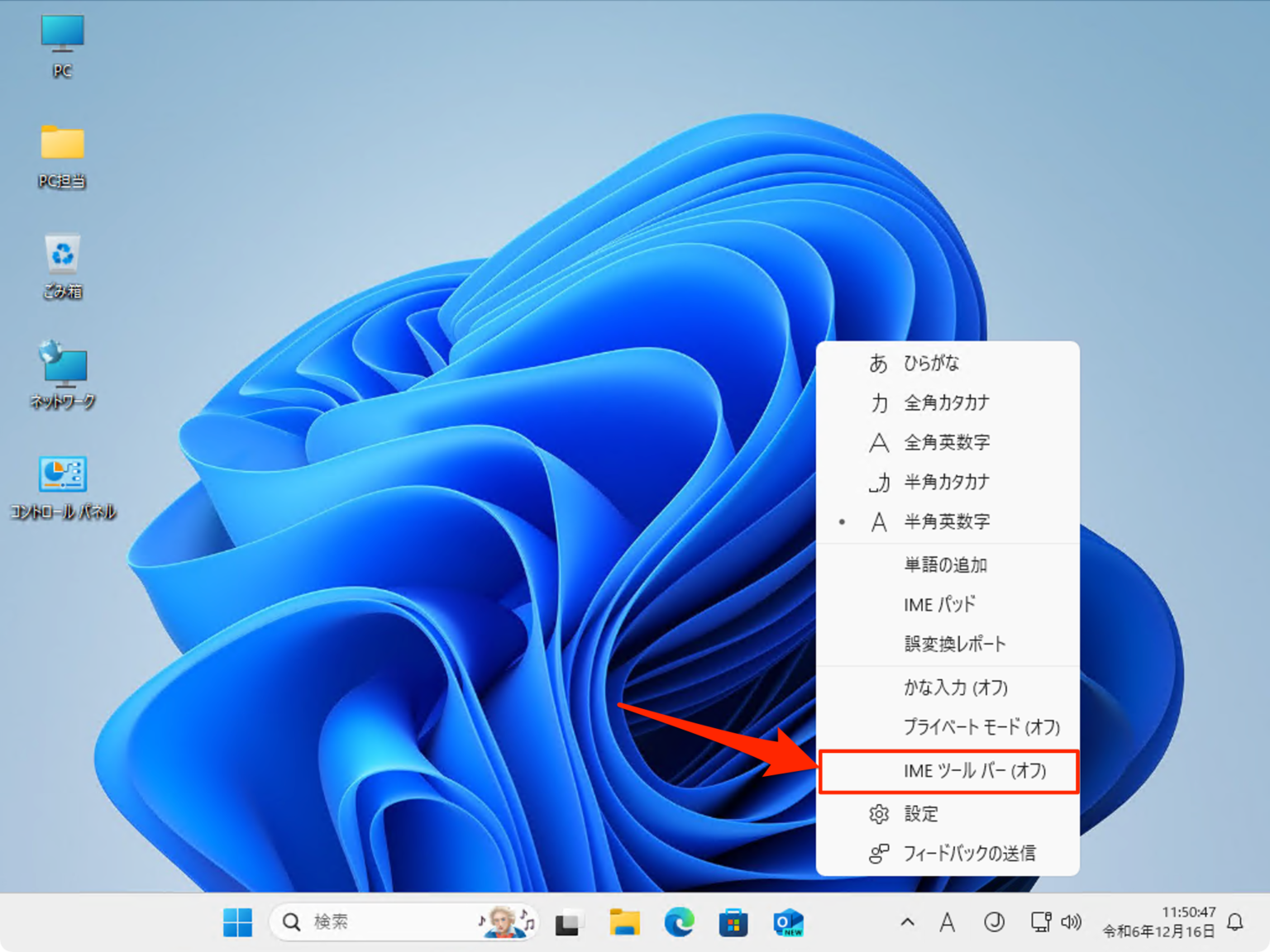The height and width of the screenshot is (952, 1270).
Task: Select 全角カタカナ input mode
Action: [948, 402]
